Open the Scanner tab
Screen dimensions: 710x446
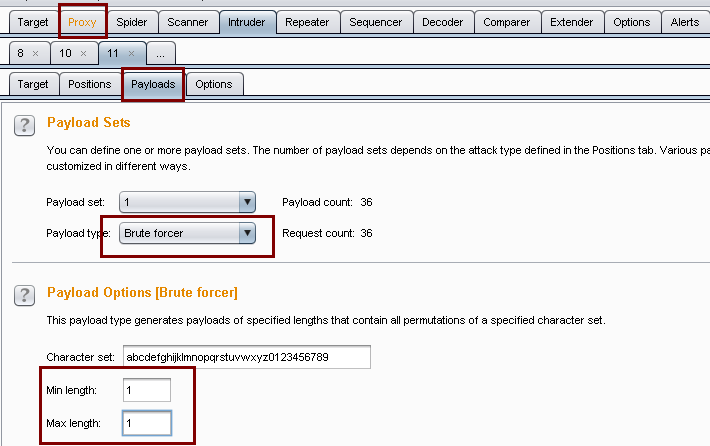tap(187, 22)
